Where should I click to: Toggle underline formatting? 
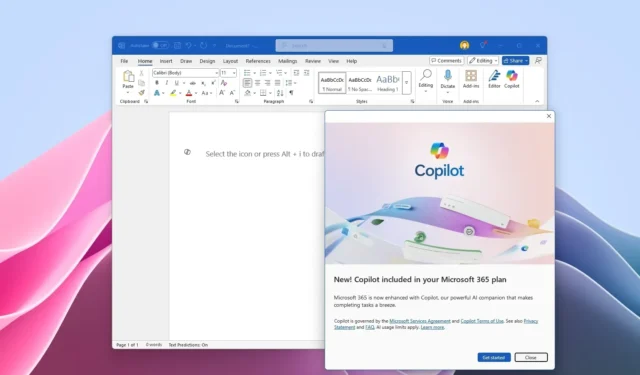177,83
